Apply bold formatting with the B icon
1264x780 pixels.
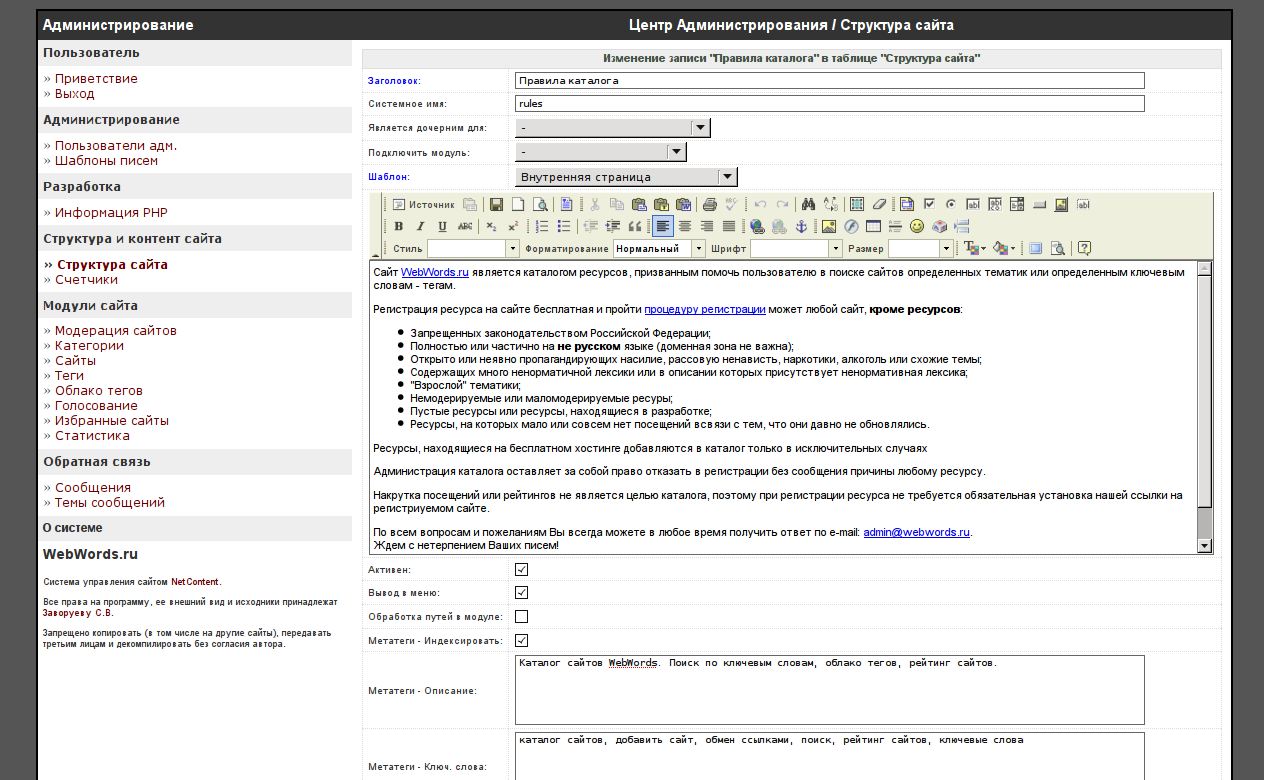398,224
